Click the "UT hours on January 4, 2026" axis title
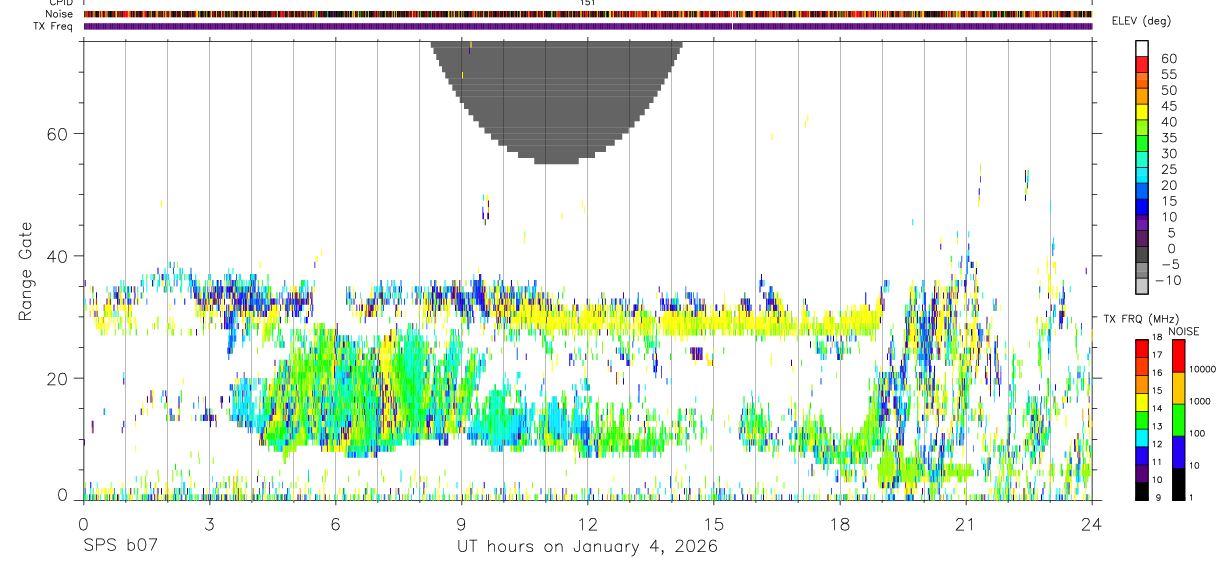This screenshot has width=1228, height=567. 587,547
